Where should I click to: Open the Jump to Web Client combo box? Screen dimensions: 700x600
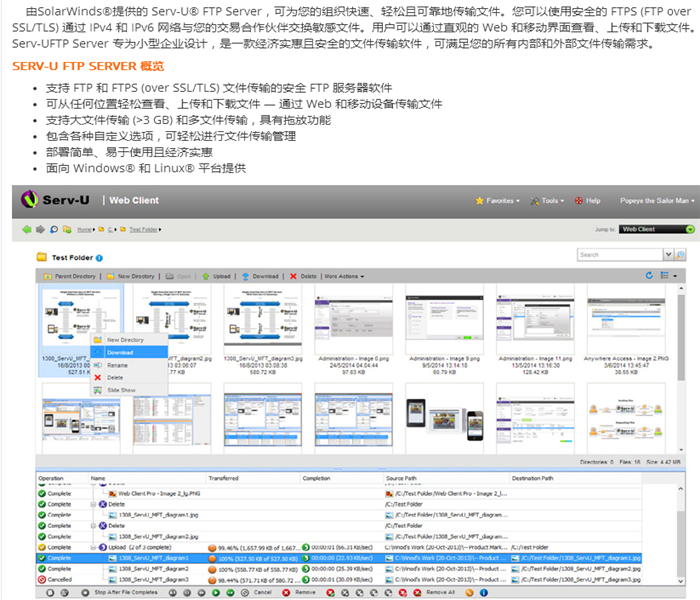[657, 229]
